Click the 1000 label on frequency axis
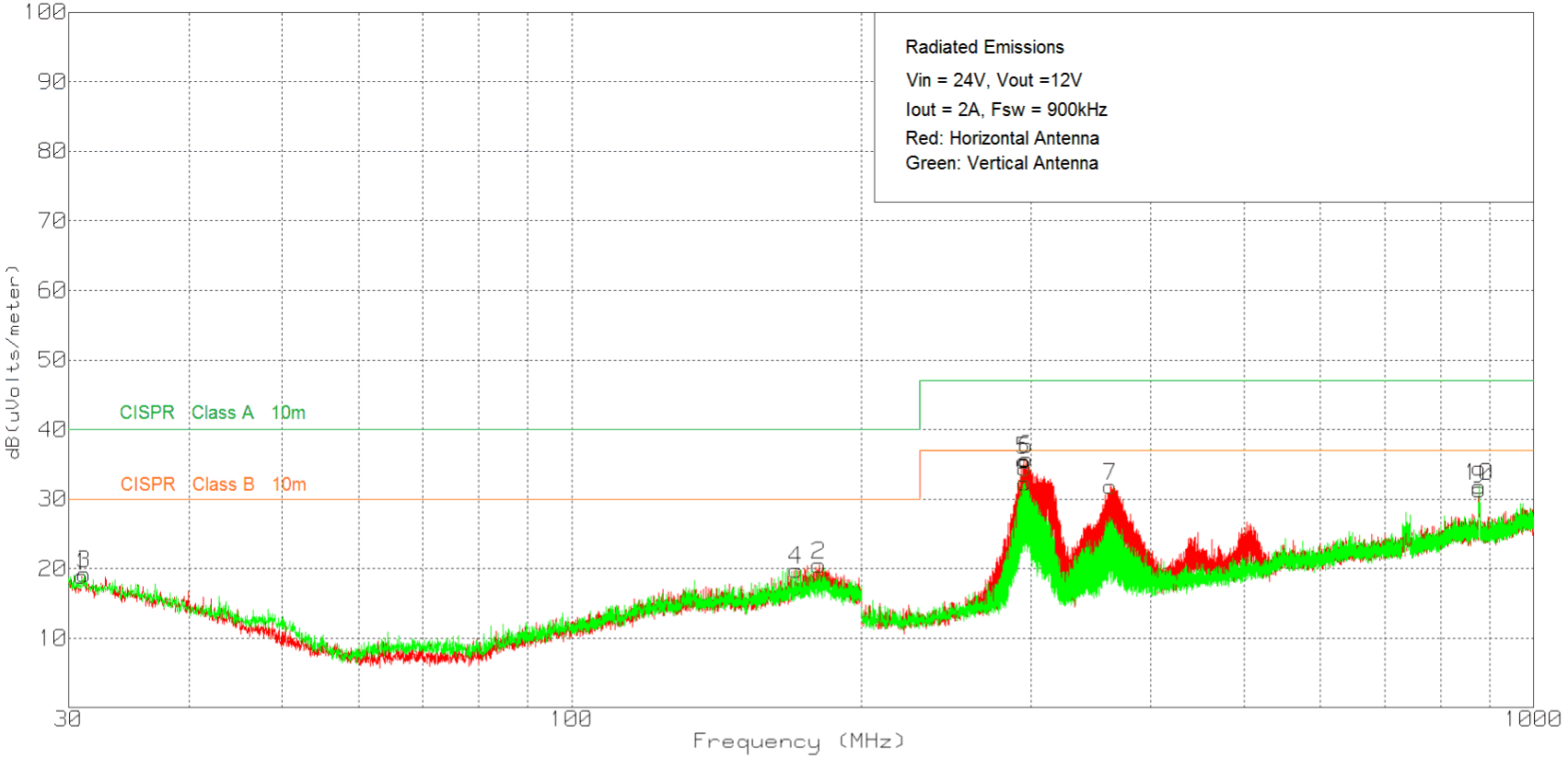This screenshot has height=759, width=1568. [1532, 719]
